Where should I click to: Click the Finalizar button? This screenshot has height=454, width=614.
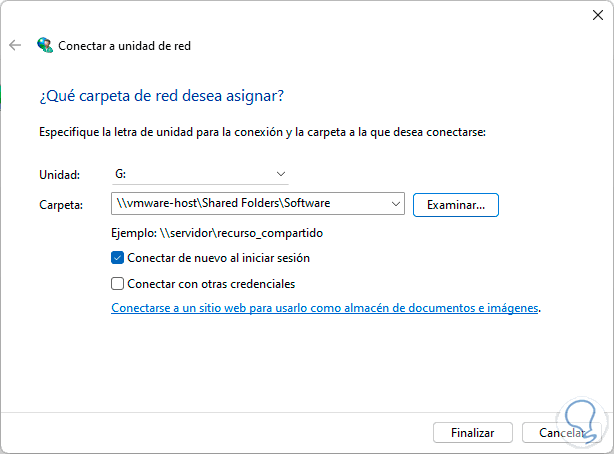[x=473, y=433]
